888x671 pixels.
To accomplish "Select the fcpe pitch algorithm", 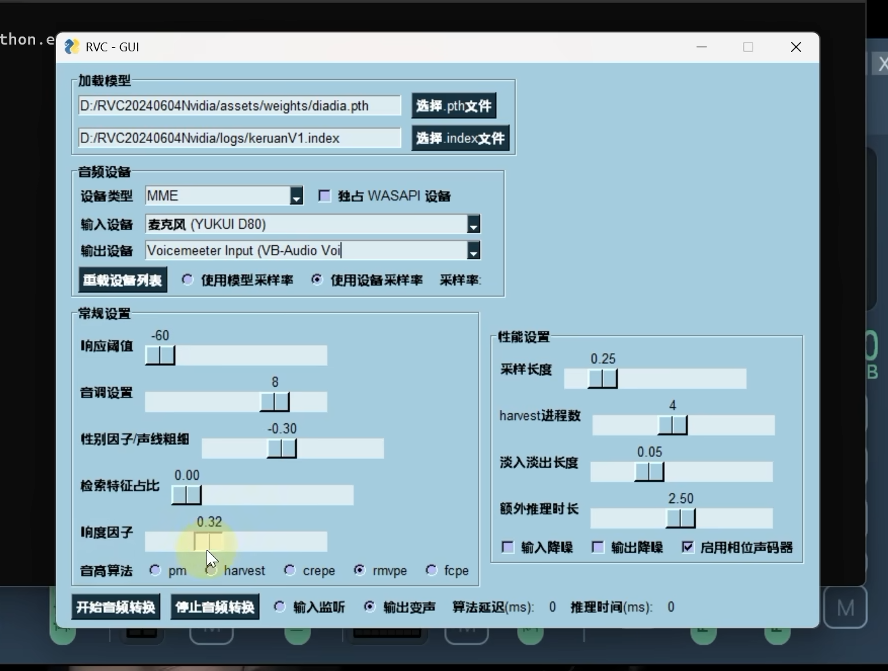I will click(x=432, y=570).
